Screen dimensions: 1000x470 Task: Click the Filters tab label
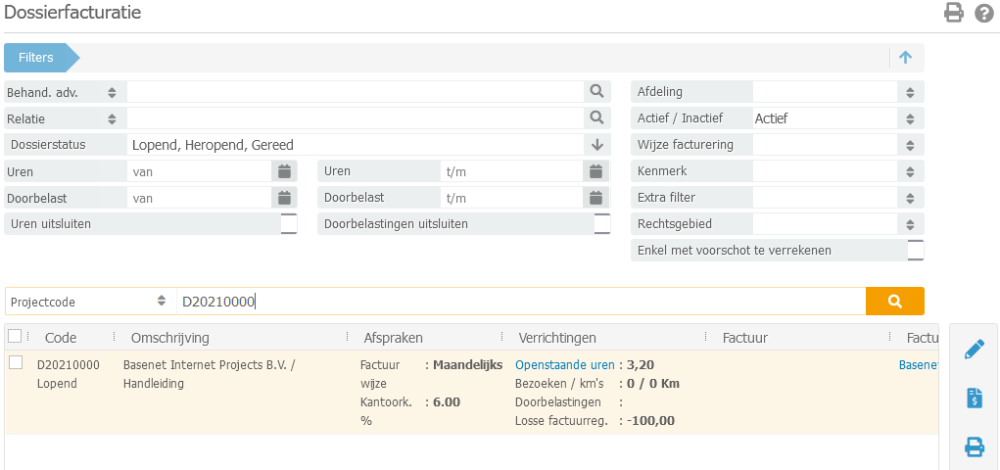click(x=36, y=57)
